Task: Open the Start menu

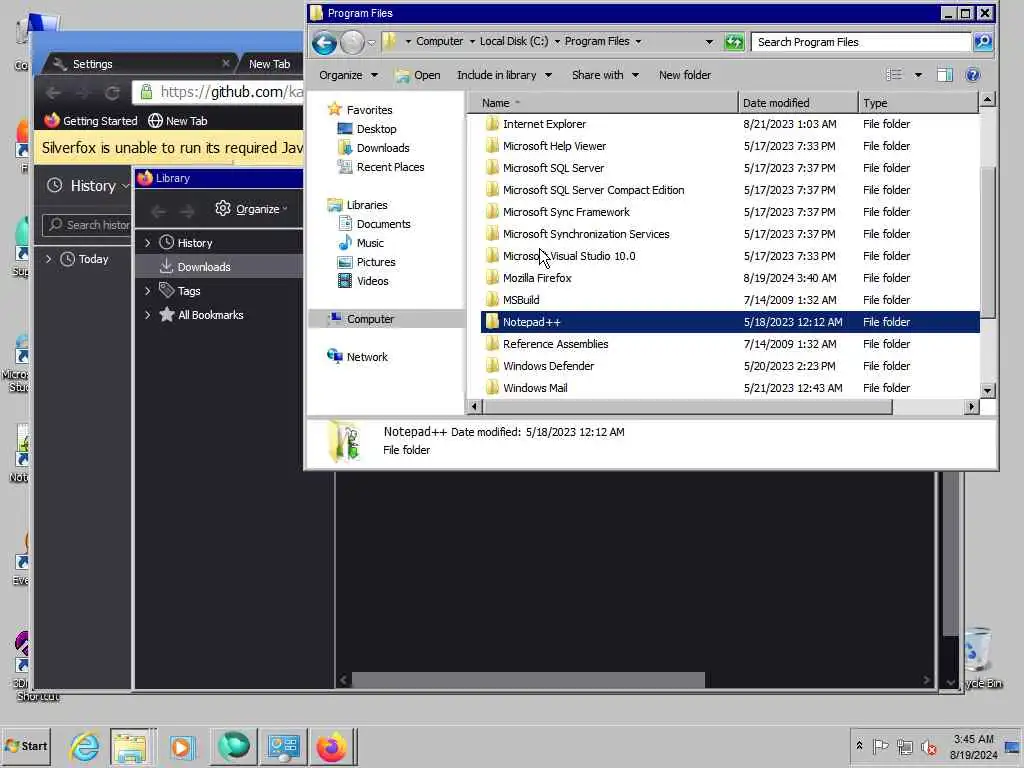Action: 26,746
